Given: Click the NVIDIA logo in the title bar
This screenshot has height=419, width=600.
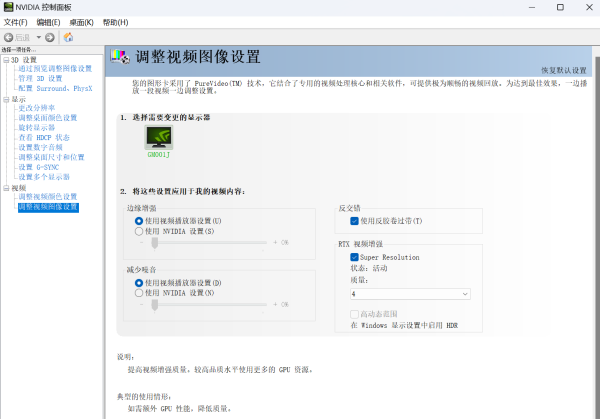Looking at the screenshot, I should pyautogui.click(x=8, y=7).
